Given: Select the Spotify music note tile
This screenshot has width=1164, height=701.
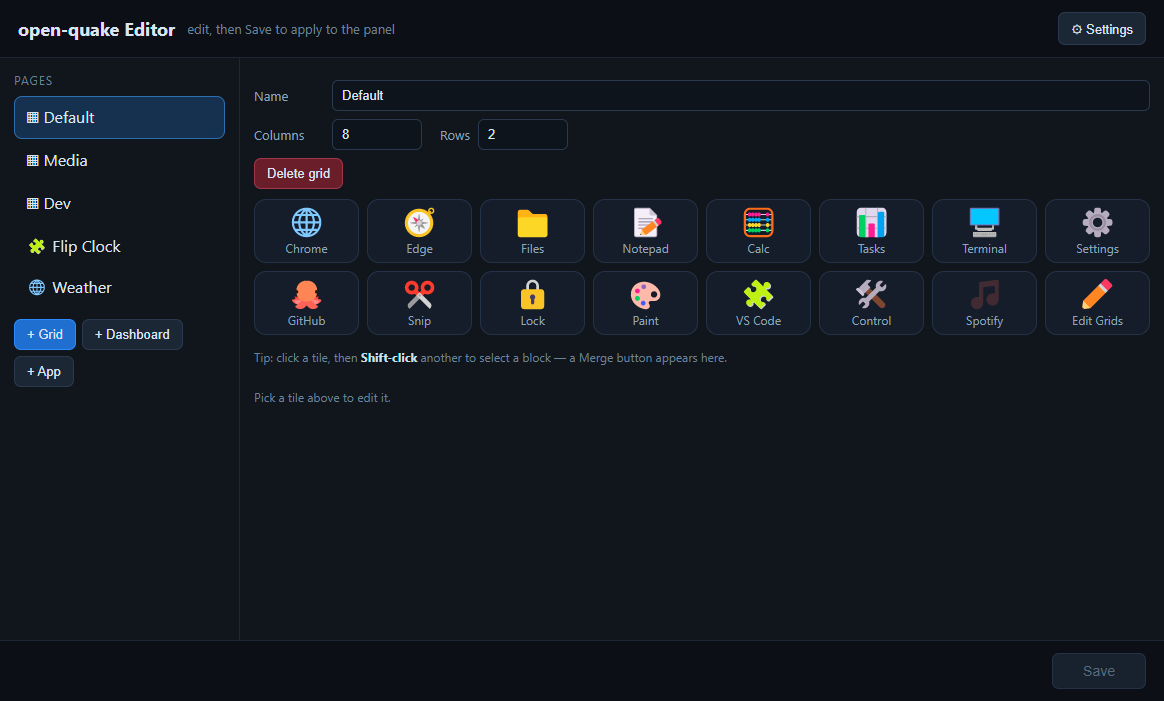Looking at the screenshot, I should coord(984,303).
